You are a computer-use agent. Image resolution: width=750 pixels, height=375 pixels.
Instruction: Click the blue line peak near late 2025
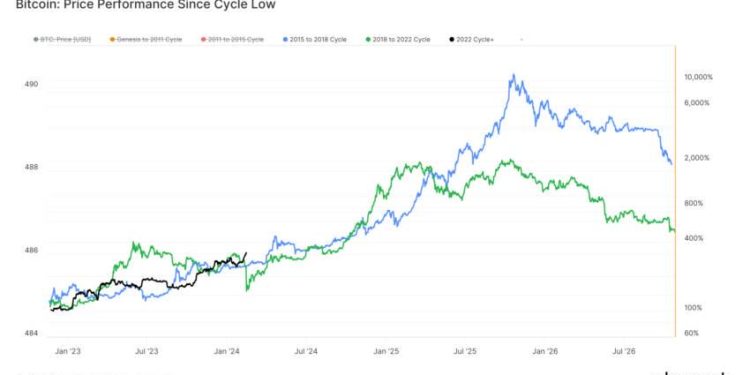513,75
